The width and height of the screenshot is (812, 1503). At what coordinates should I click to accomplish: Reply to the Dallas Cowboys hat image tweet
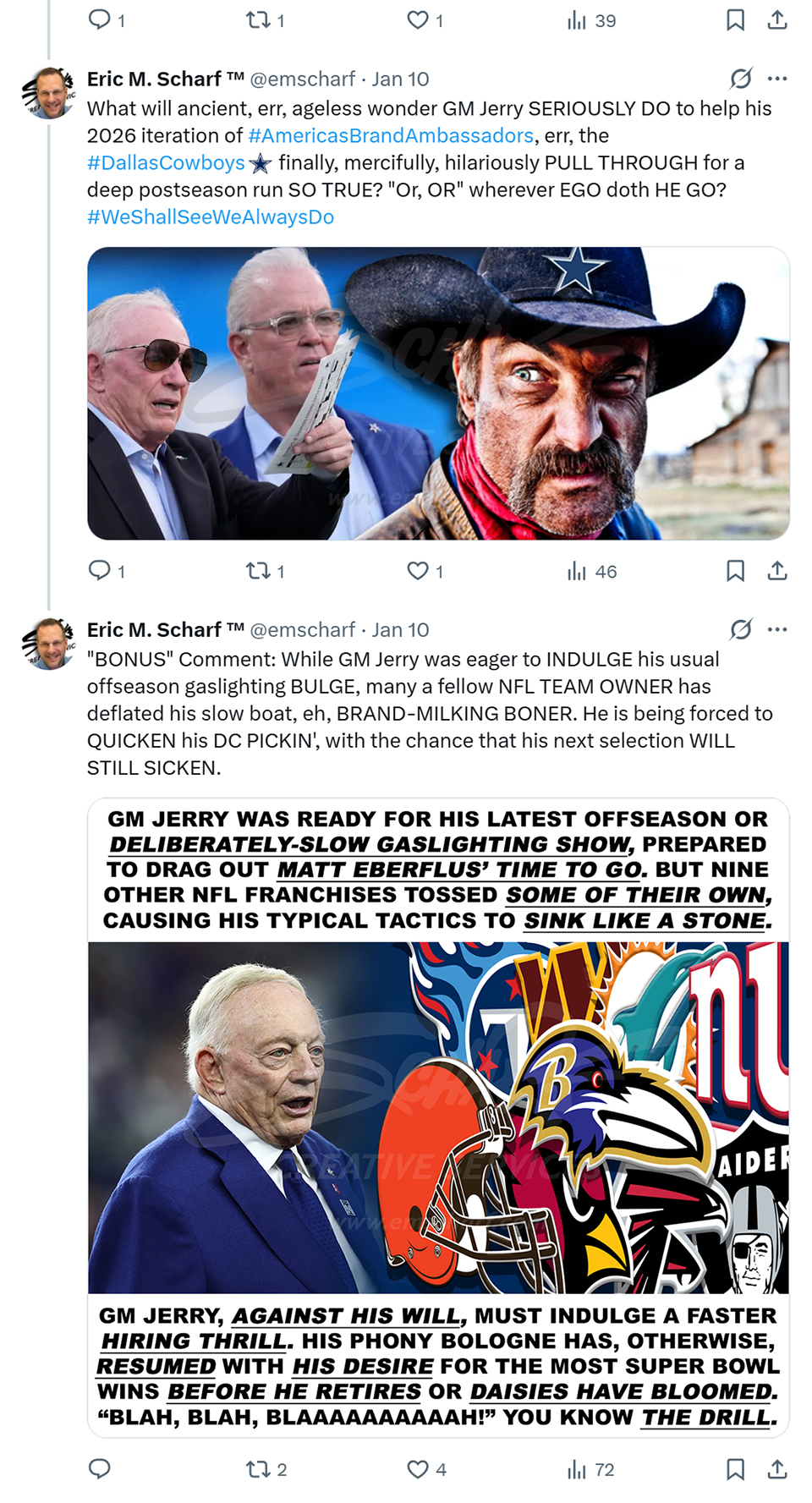100,571
